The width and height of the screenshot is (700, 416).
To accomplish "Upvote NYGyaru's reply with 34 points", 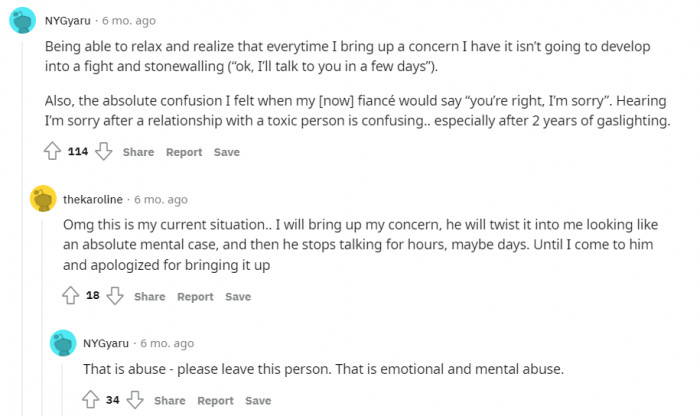I will [x=91, y=400].
